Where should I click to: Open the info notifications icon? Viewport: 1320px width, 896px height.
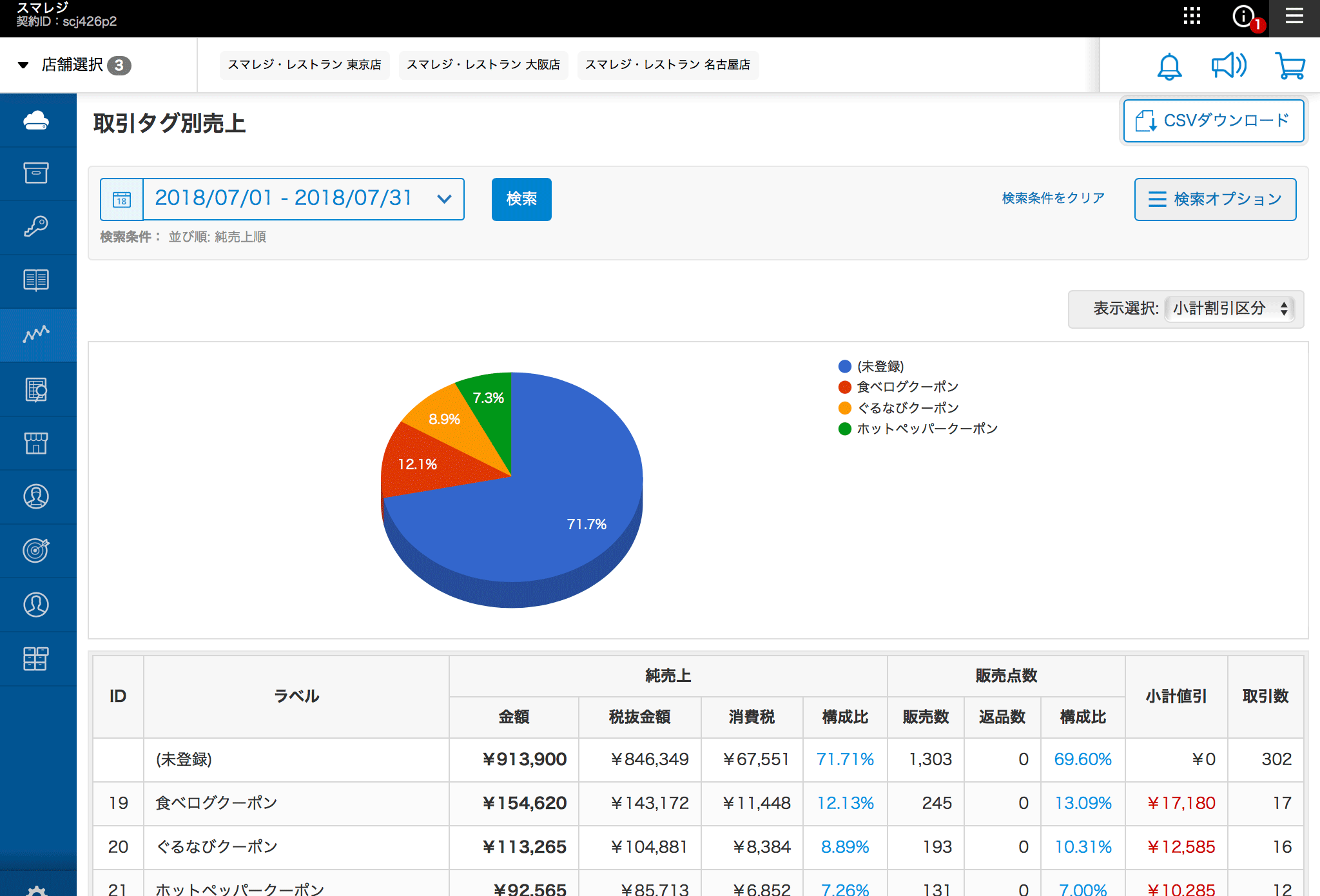1244,16
